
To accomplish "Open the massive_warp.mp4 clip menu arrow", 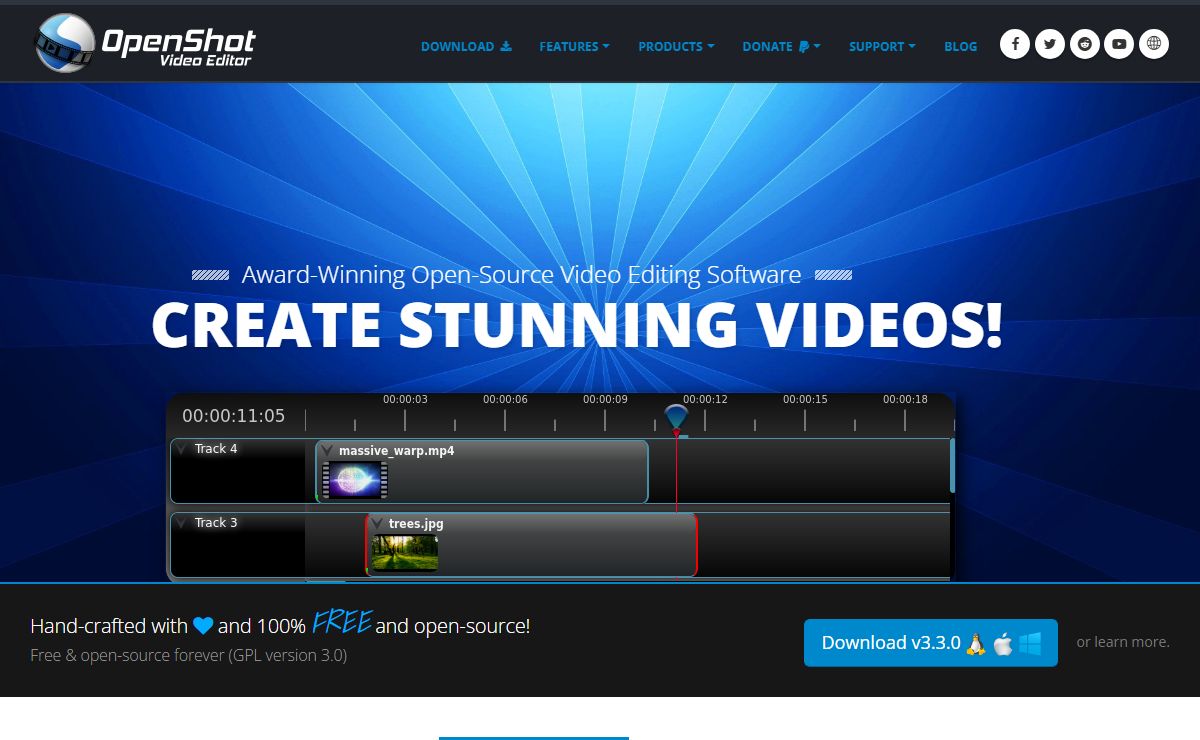I will (327, 451).
